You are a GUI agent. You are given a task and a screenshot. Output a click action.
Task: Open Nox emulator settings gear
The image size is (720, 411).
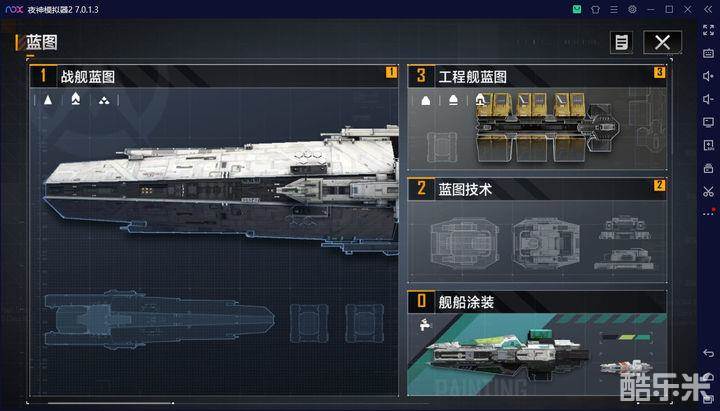point(632,9)
